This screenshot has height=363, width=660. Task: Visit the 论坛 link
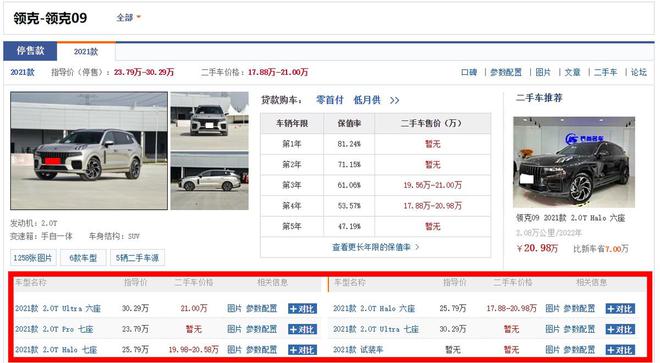coord(639,72)
